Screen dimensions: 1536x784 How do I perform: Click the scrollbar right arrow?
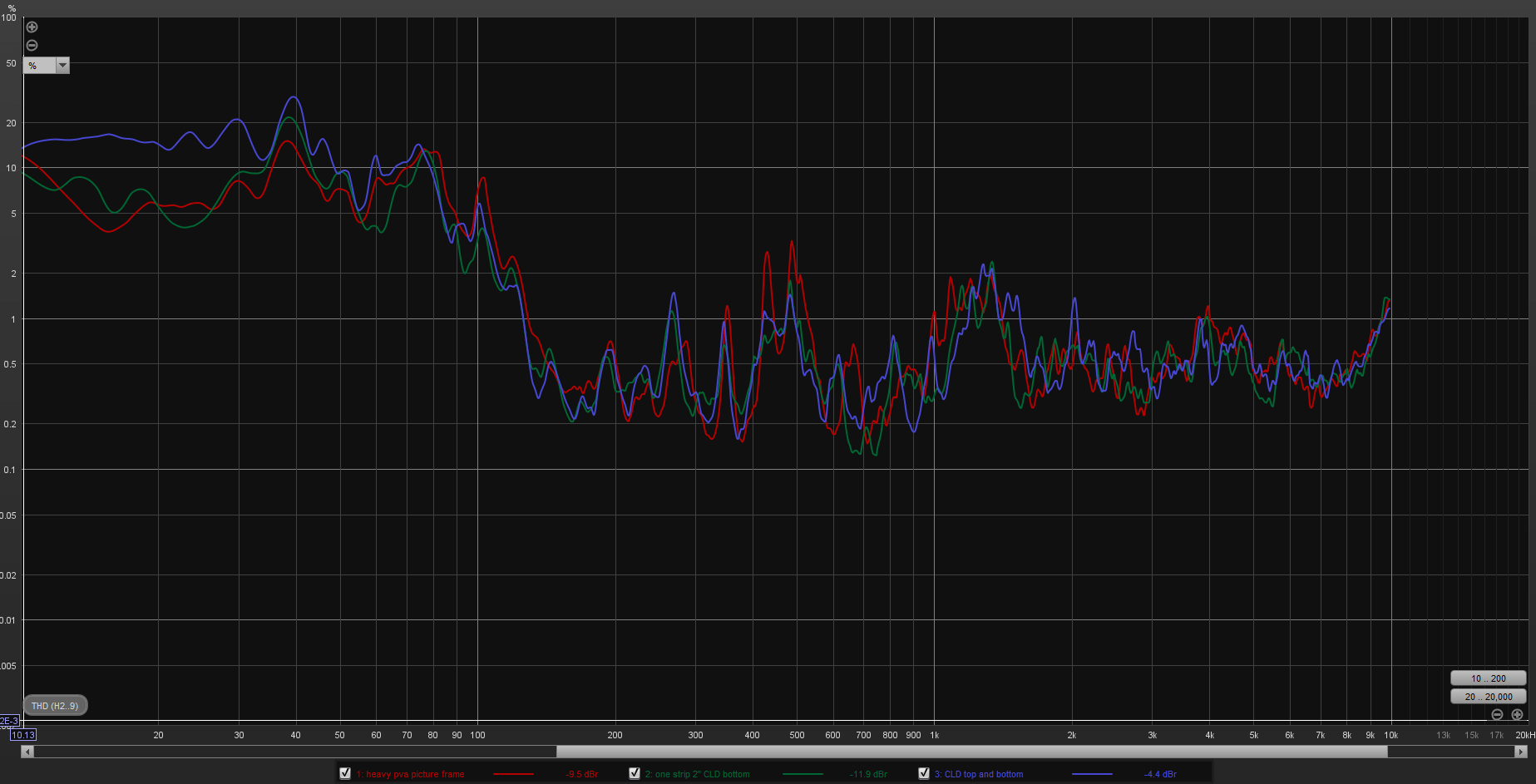click(1521, 752)
